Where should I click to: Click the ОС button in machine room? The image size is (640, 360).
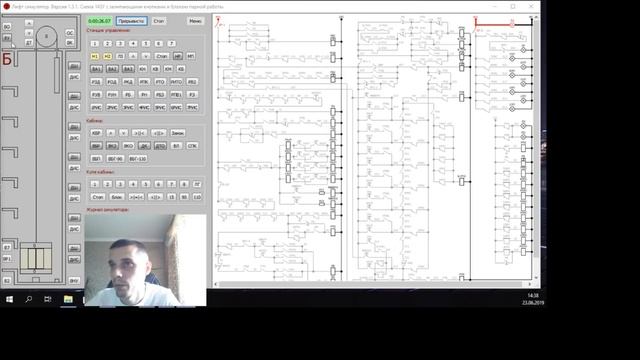tap(70, 33)
